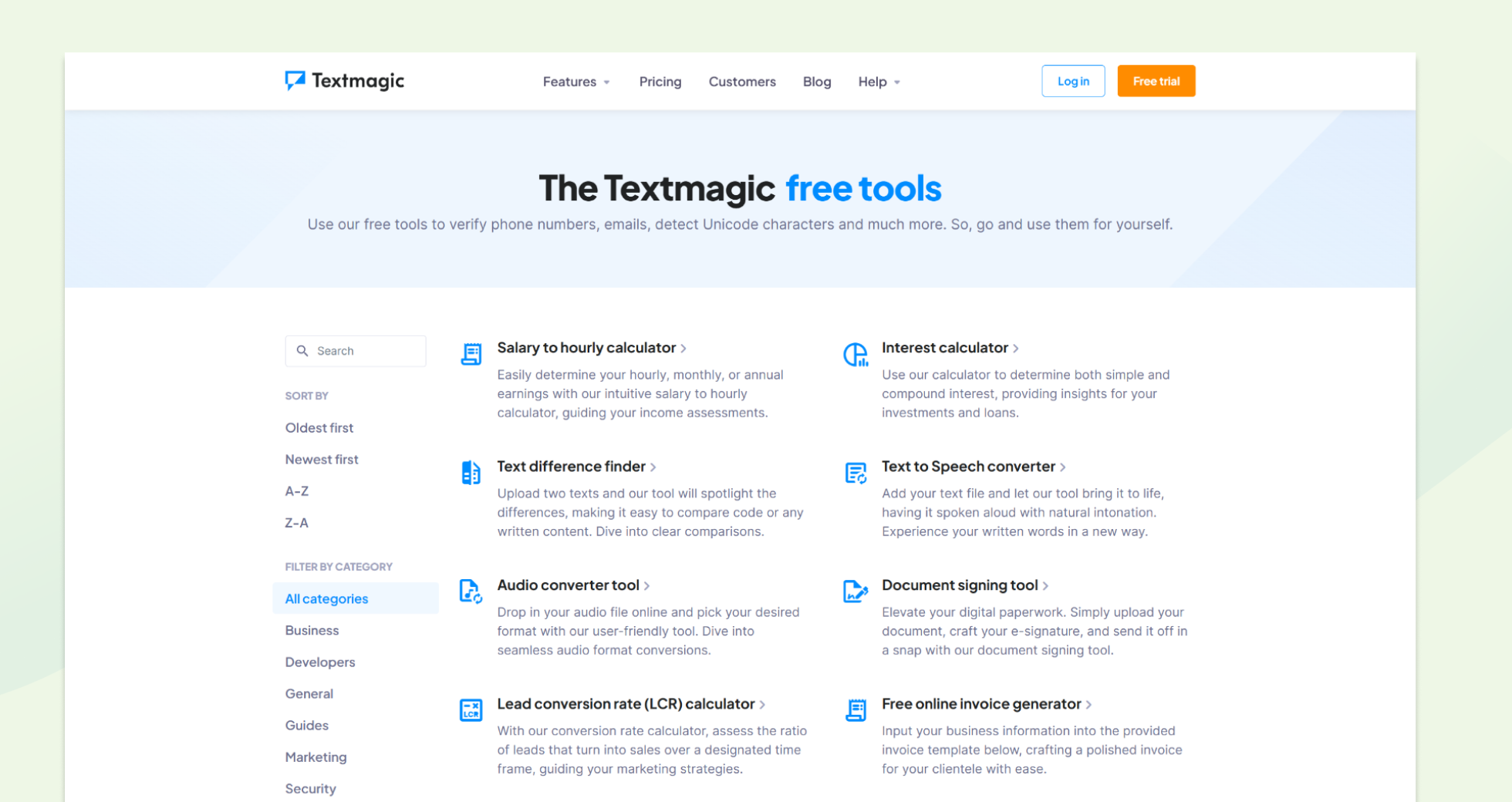Sort tools by Newest first

point(322,460)
